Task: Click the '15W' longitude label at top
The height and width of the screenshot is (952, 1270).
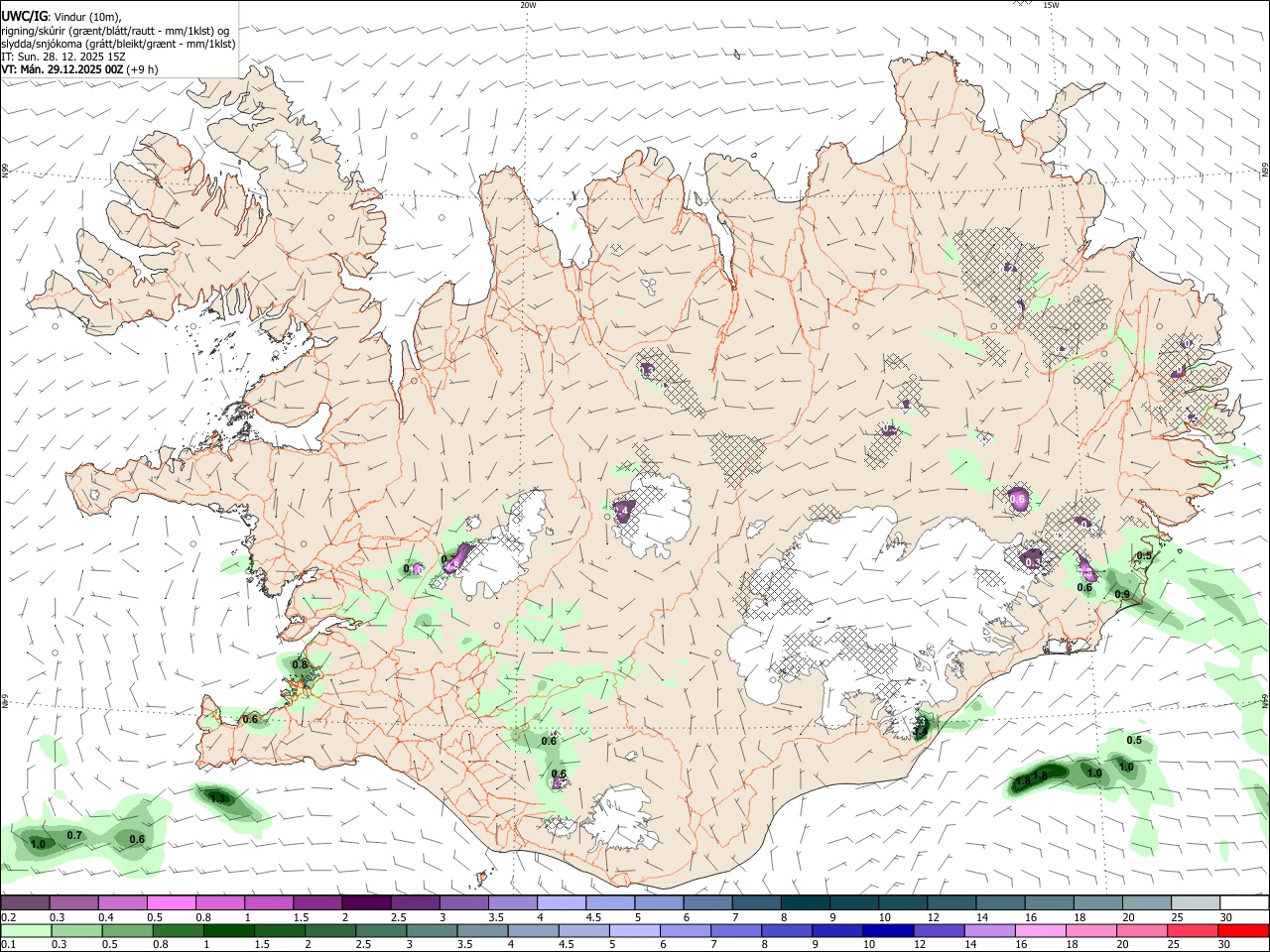Action: click(1051, 5)
